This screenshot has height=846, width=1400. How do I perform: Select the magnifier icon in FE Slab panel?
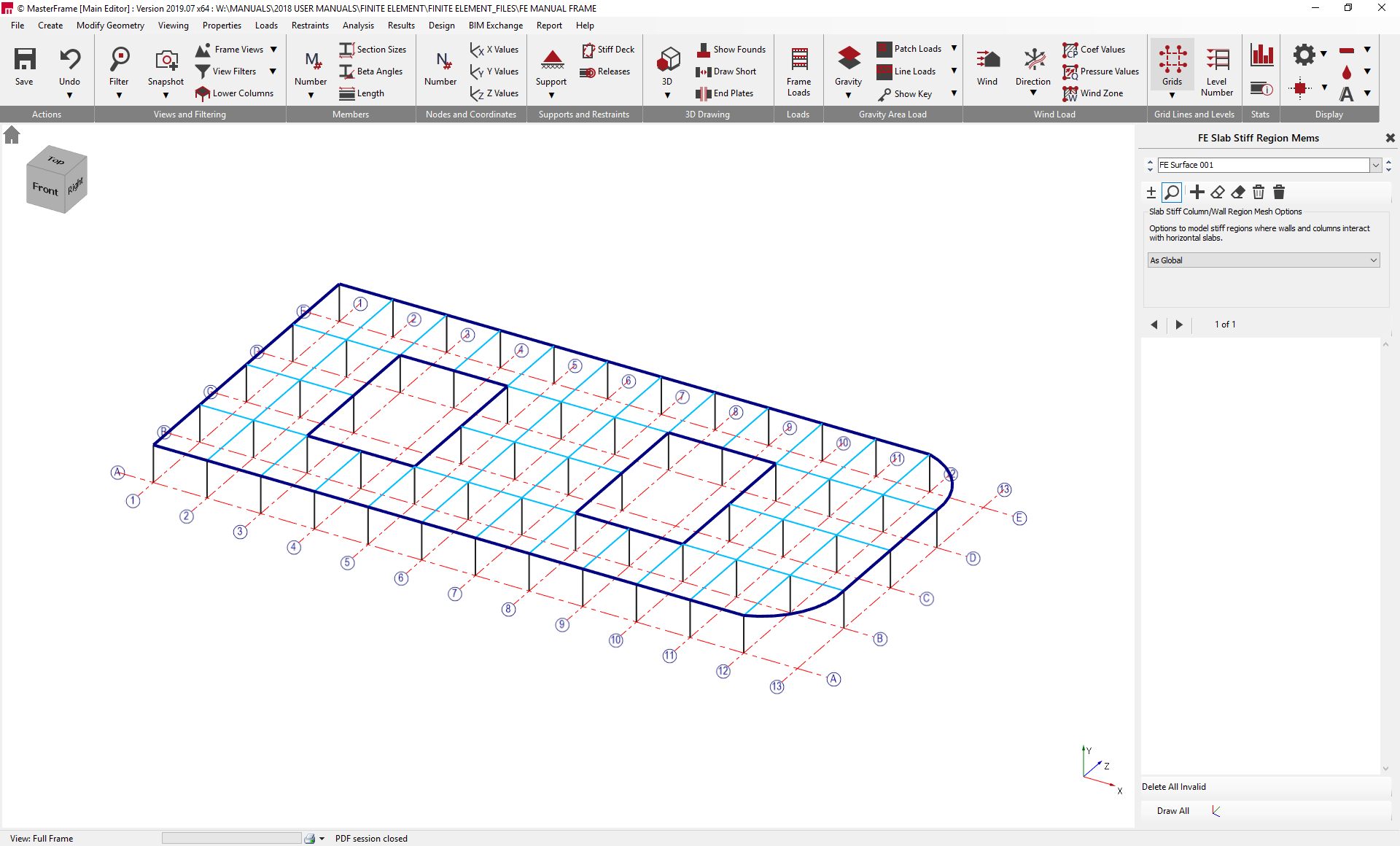pos(1172,192)
